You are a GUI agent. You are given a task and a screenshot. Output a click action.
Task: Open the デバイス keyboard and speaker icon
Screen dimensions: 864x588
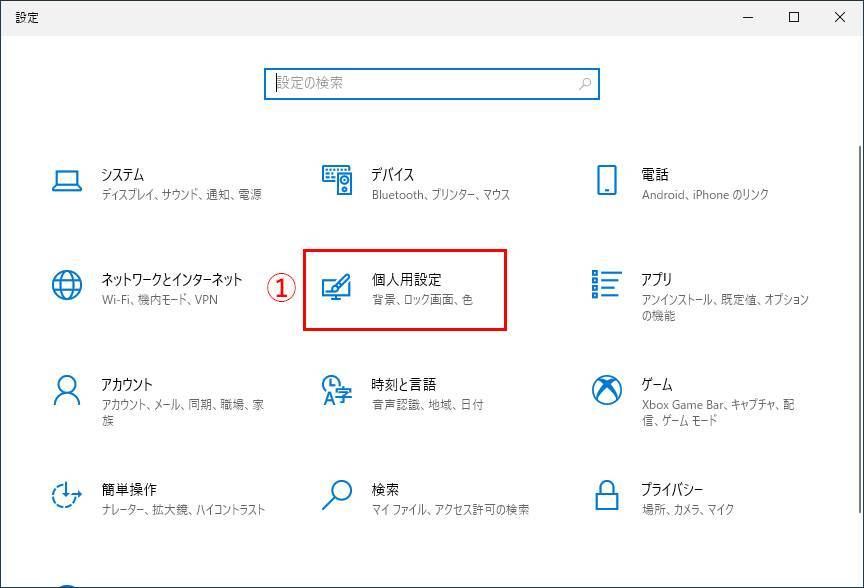(337, 180)
